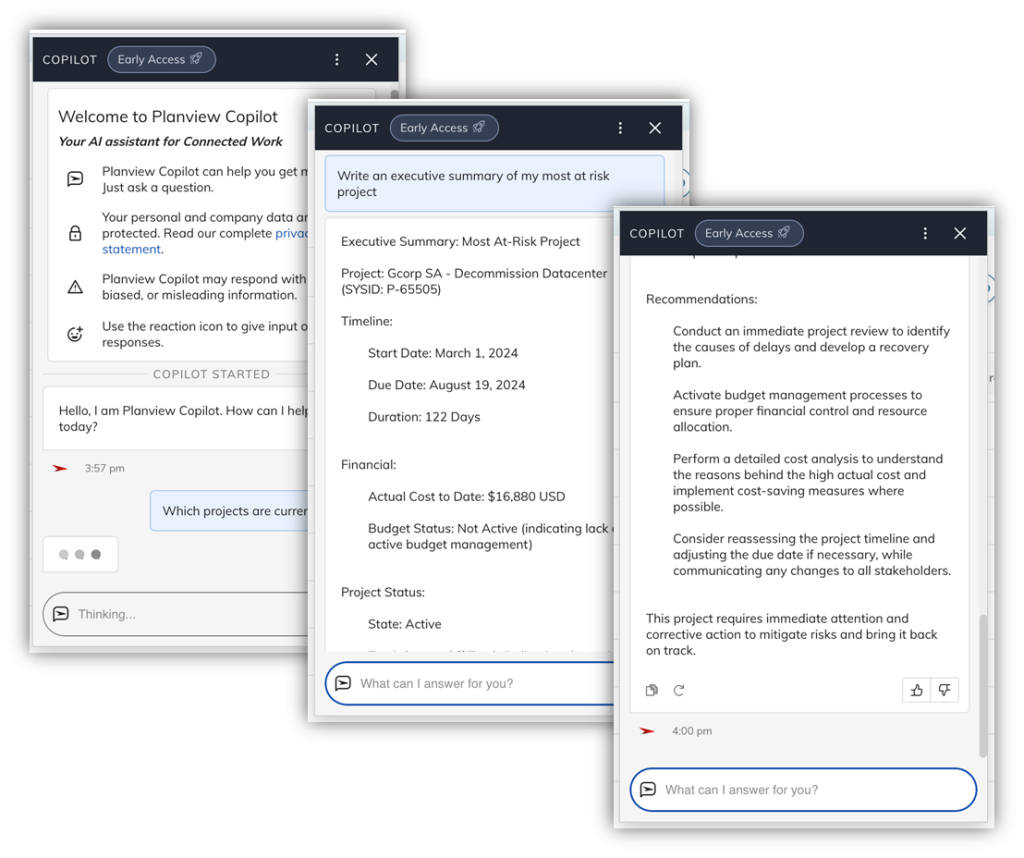Focus the middle window 'What can I answer' field
The width and height of the screenshot is (1024, 858).
click(470, 684)
